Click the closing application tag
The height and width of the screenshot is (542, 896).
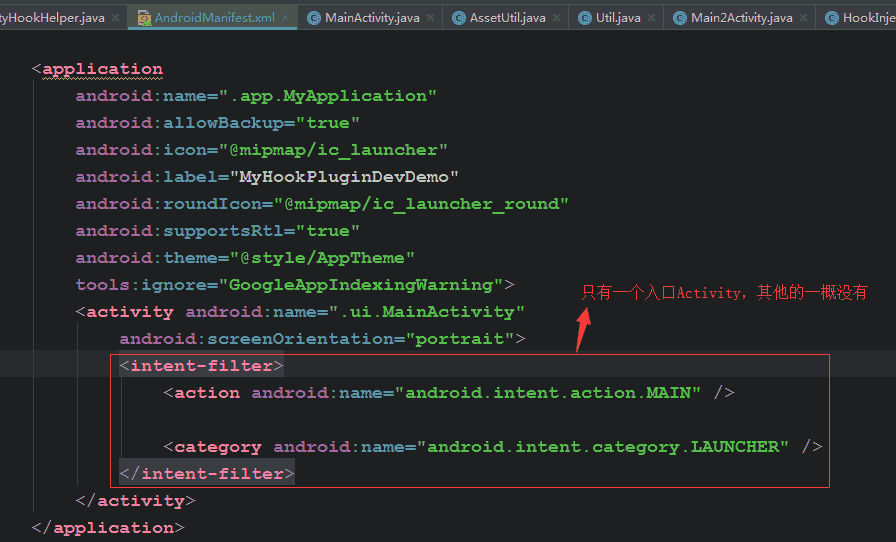click(108, 528)
